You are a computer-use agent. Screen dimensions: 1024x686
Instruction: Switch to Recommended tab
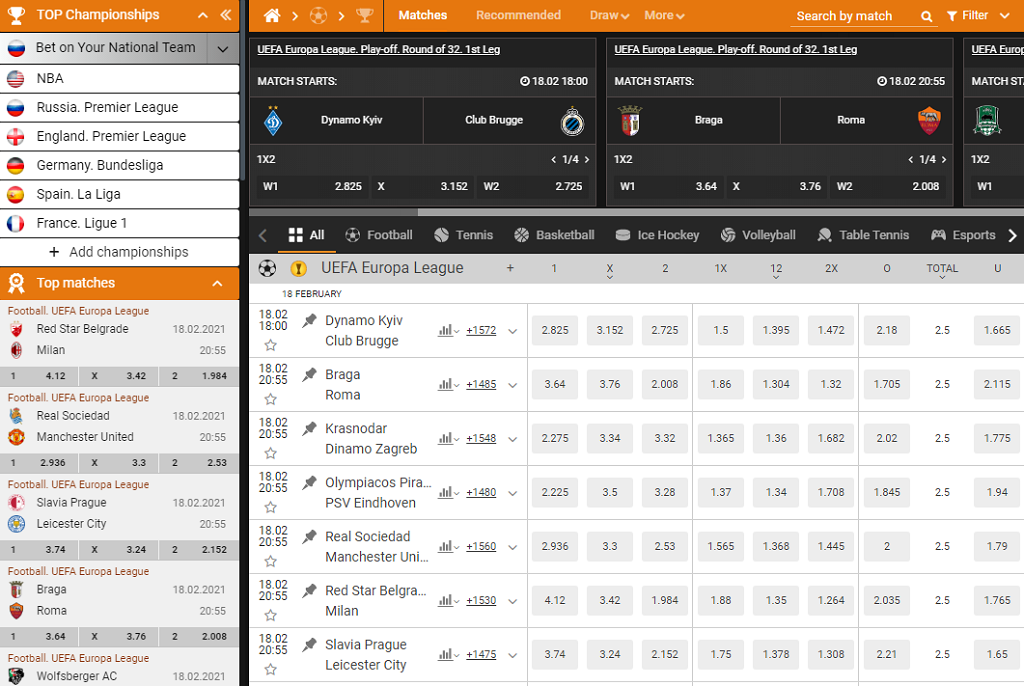[x=518, y=15]
